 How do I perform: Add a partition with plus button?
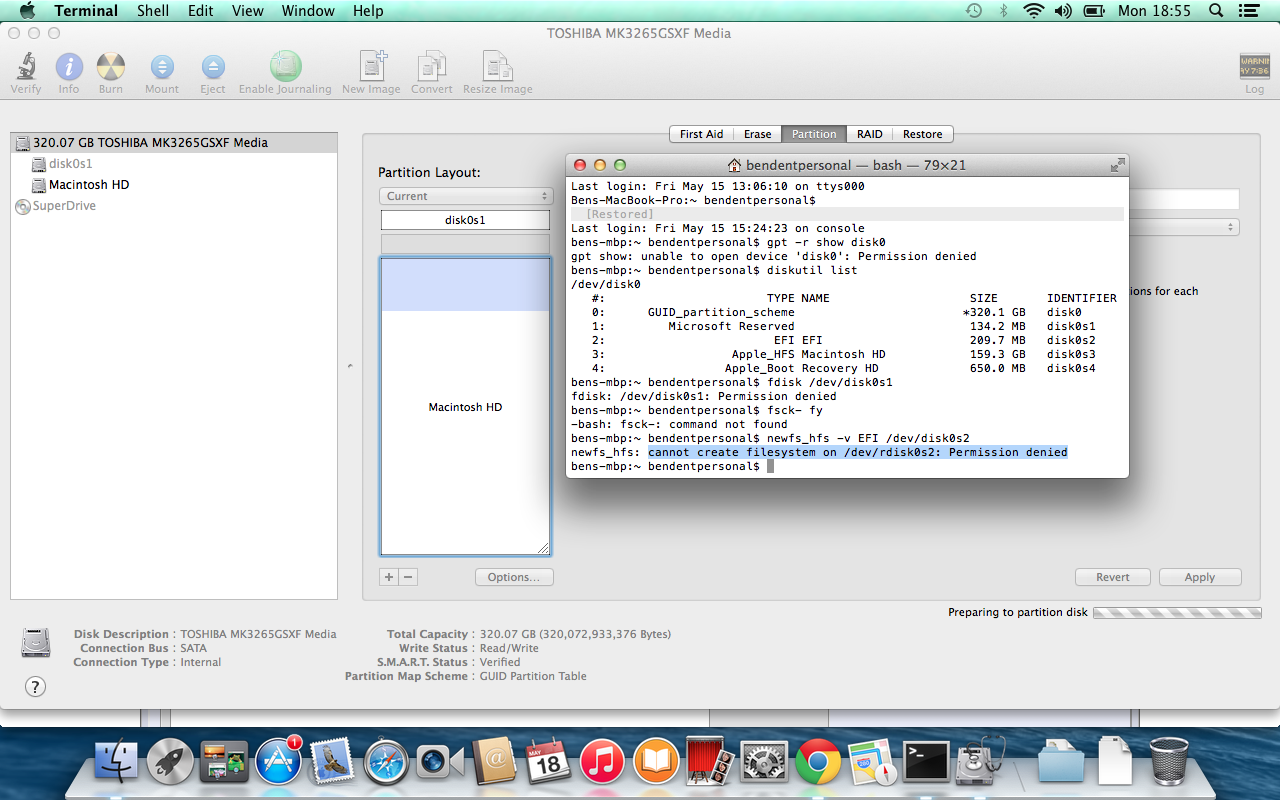click(x=389, y=577)
